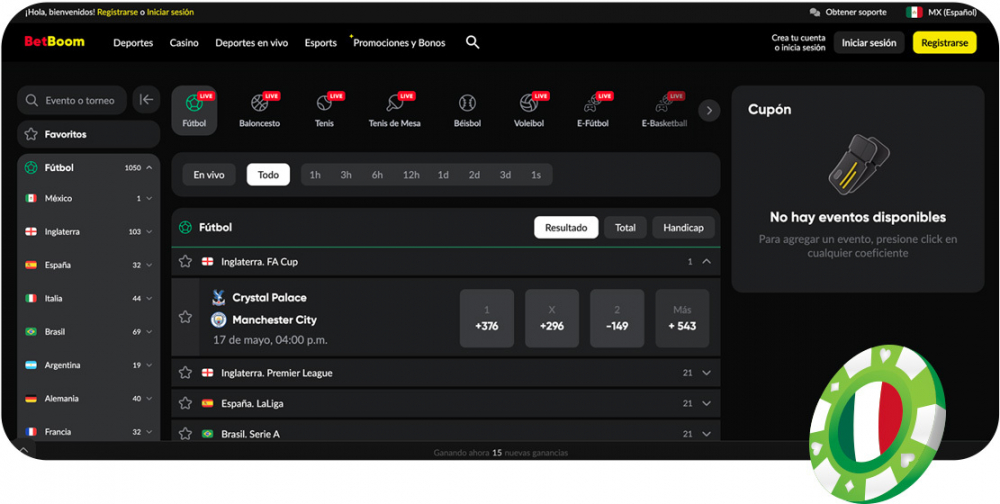Collapse the Fútbol sidebar section
Image resolution: width=1000 pixels, height=504 pixels.
coord(149,168)
